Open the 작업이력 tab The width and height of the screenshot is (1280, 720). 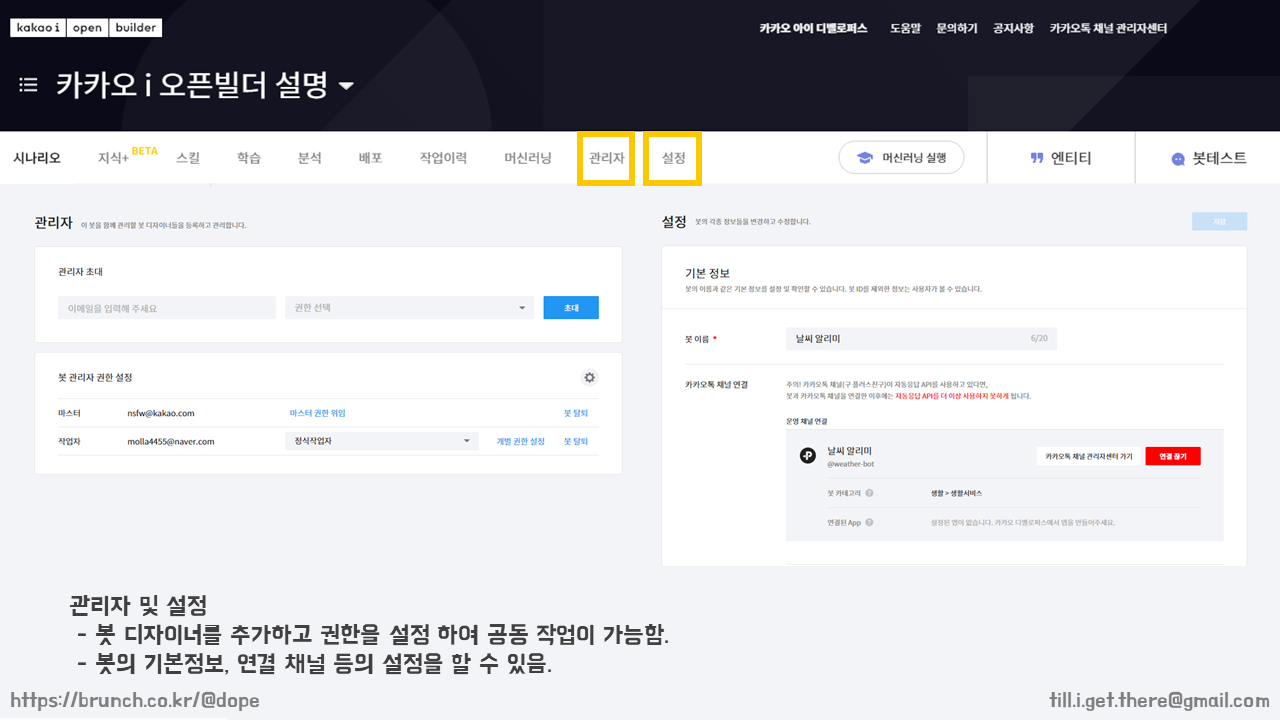click(x=443, y=158)
